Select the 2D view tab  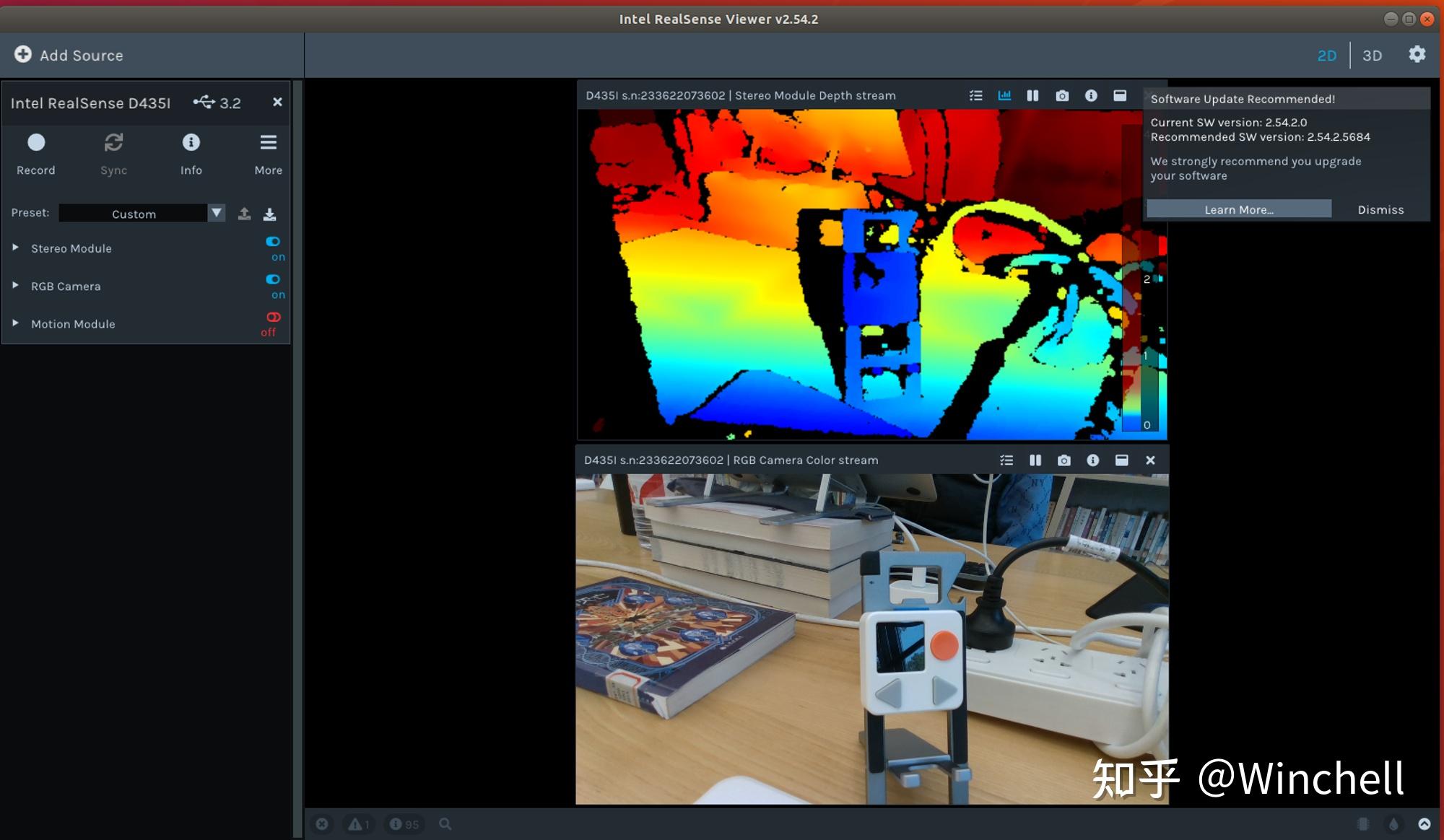[x=1326, y=55]
